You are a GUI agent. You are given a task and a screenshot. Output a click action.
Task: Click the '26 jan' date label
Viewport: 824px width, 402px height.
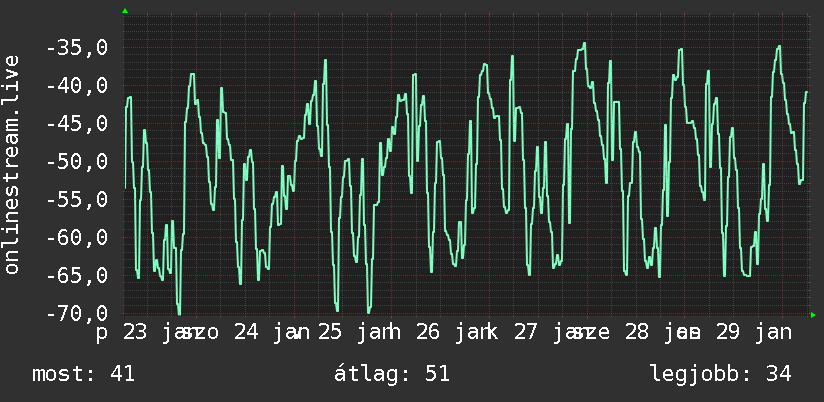454,333
